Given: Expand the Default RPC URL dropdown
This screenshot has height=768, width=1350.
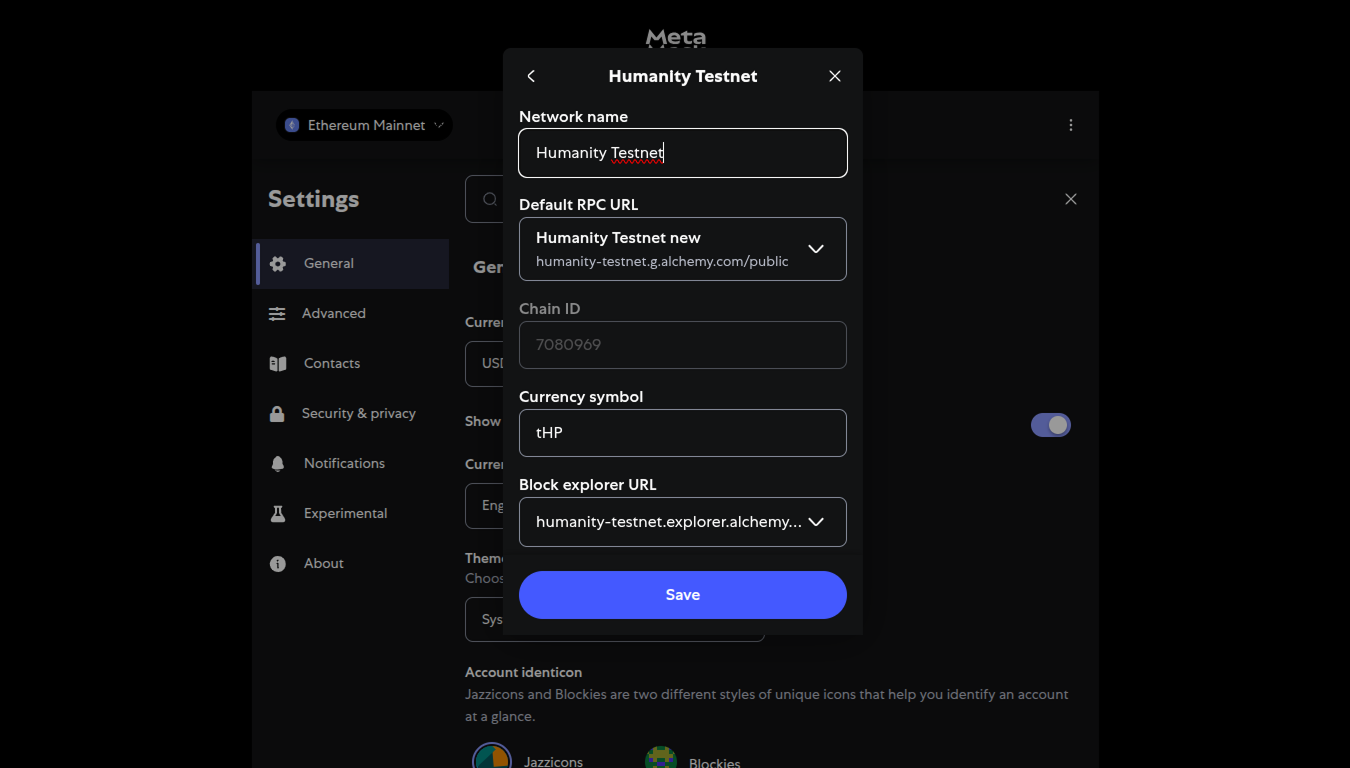Looking at the screenshot, I should click(815, 249).
